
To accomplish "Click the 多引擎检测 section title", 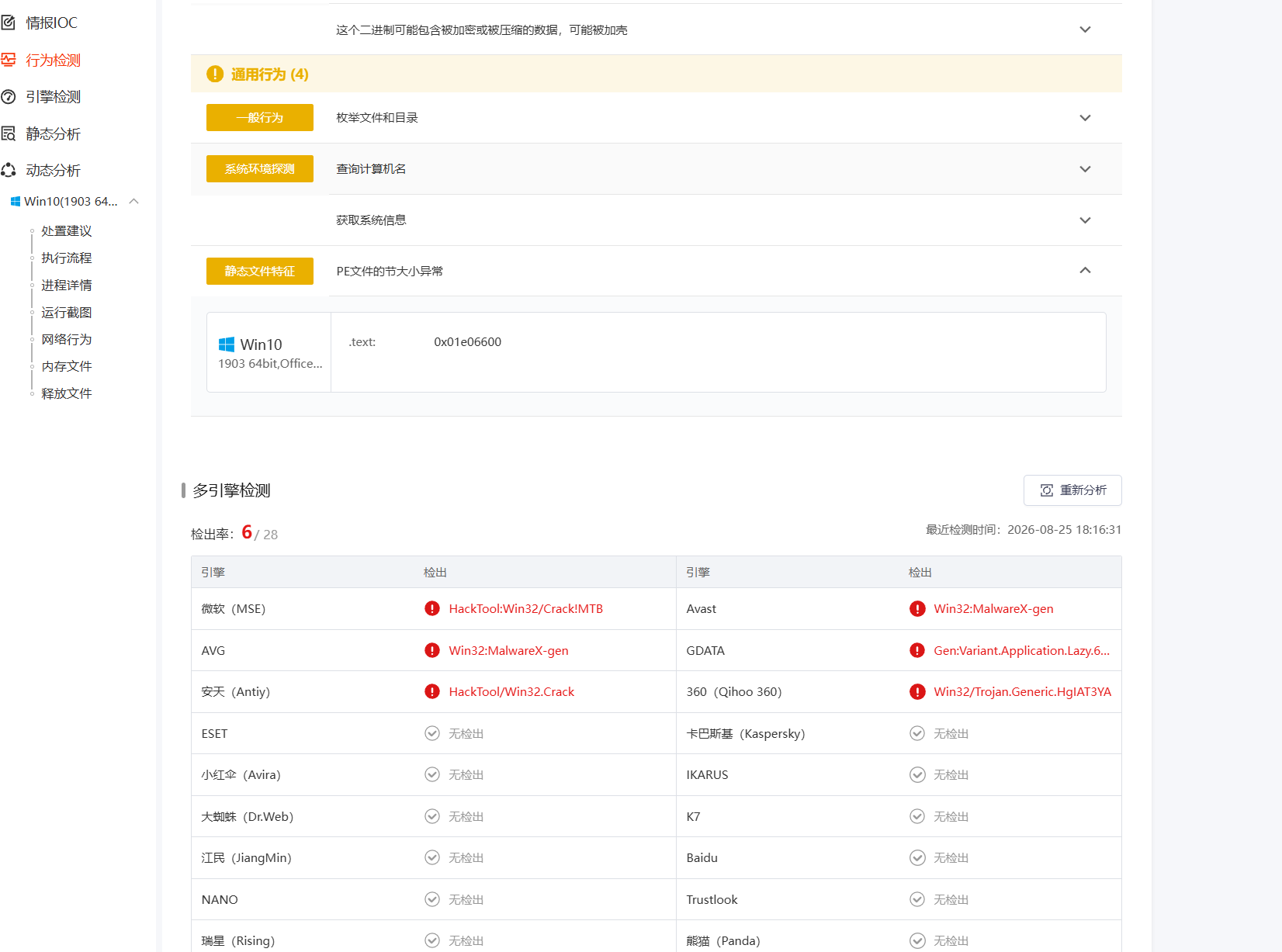I will tap(231, 490).
